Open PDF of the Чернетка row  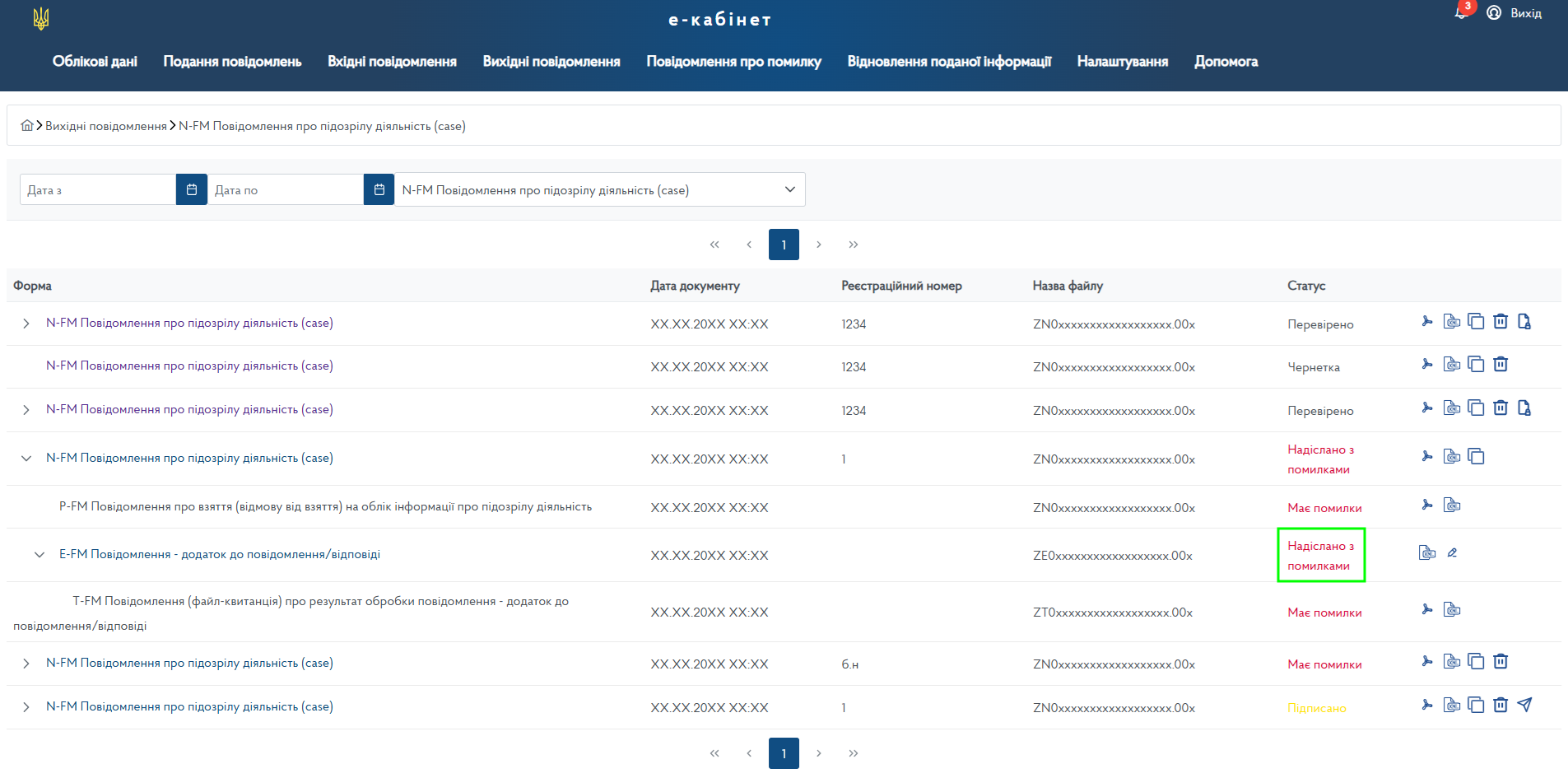pyautogui.click(x=1427, y=364)
